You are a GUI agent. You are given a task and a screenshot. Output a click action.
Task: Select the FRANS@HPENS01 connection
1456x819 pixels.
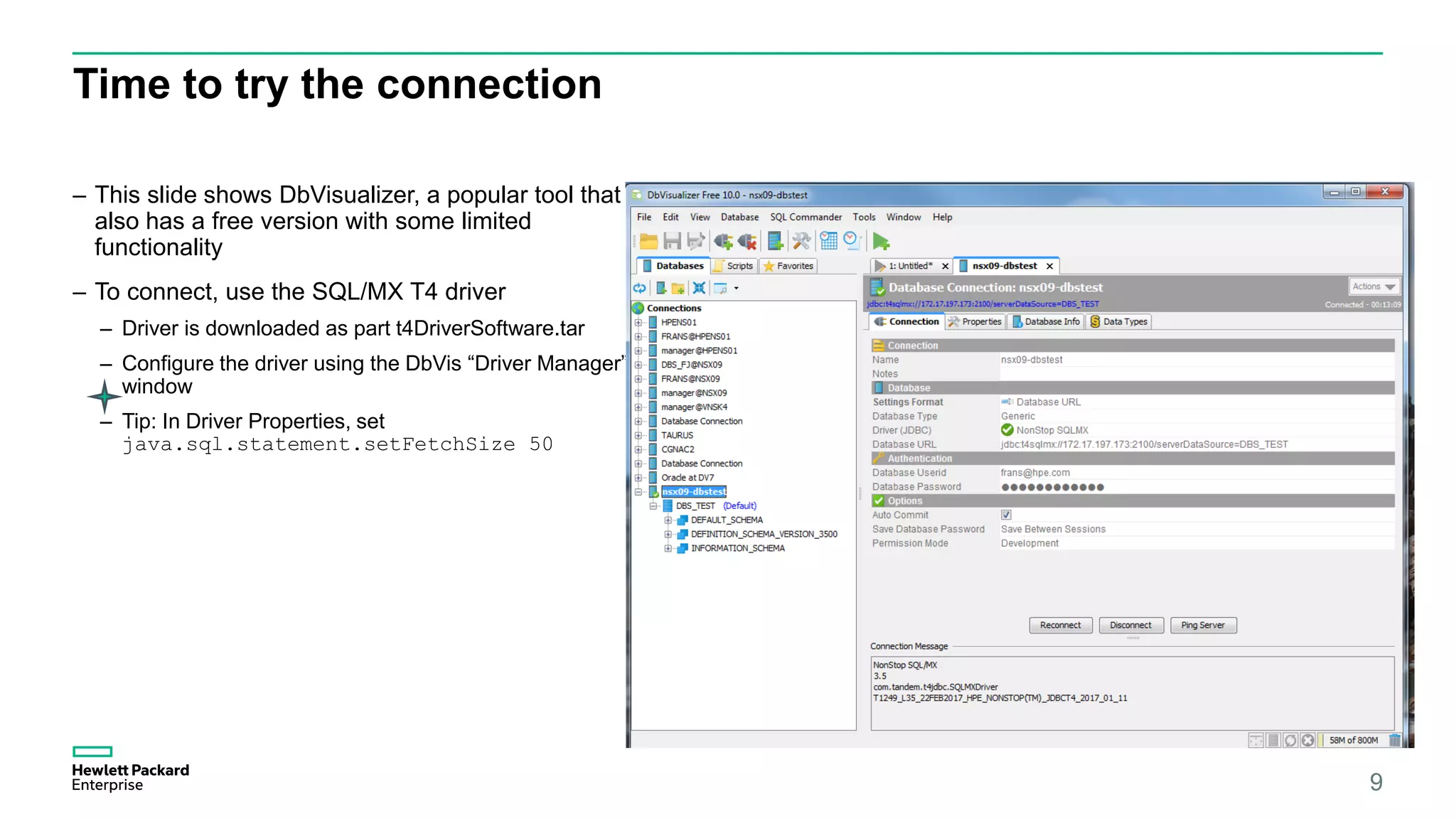[x=695, y=336]
